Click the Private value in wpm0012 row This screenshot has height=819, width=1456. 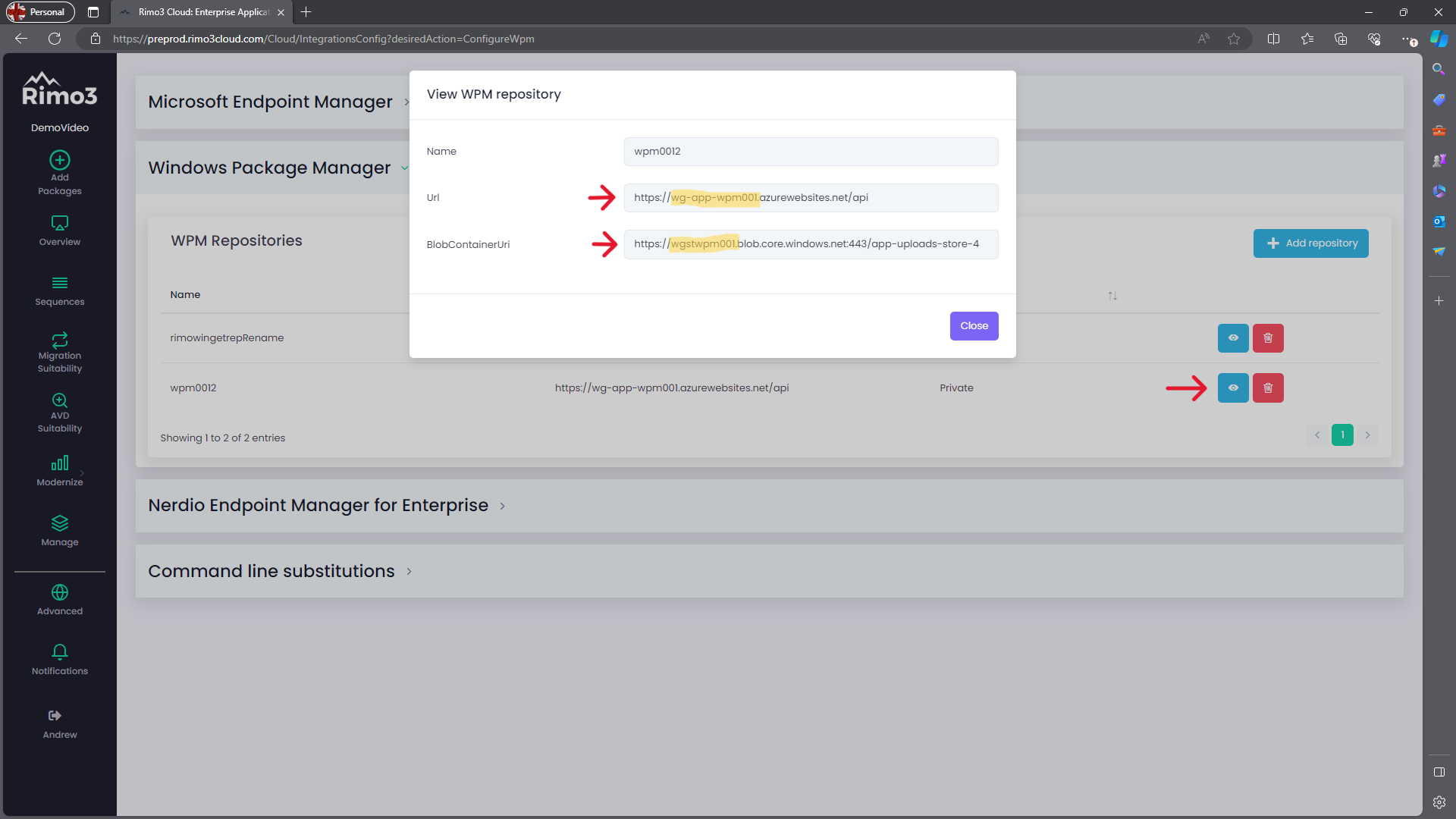pos(956,388)
